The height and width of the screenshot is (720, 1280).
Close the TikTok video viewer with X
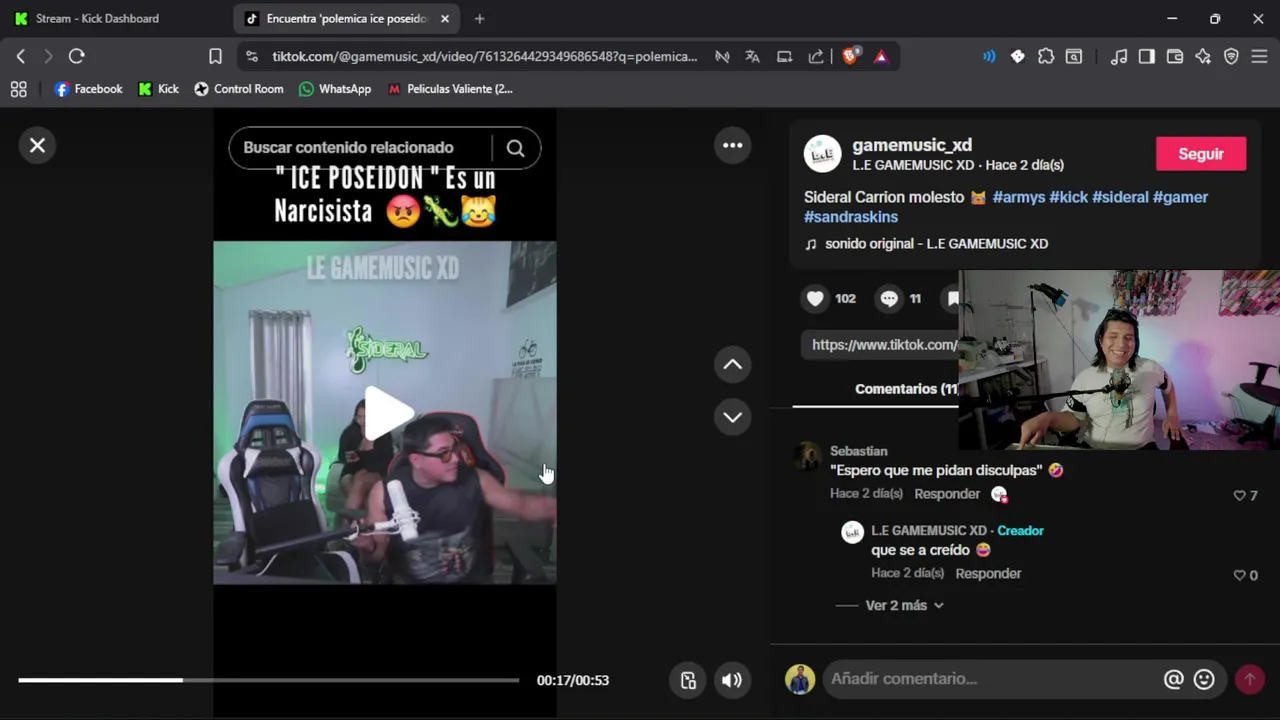point(37,146)
